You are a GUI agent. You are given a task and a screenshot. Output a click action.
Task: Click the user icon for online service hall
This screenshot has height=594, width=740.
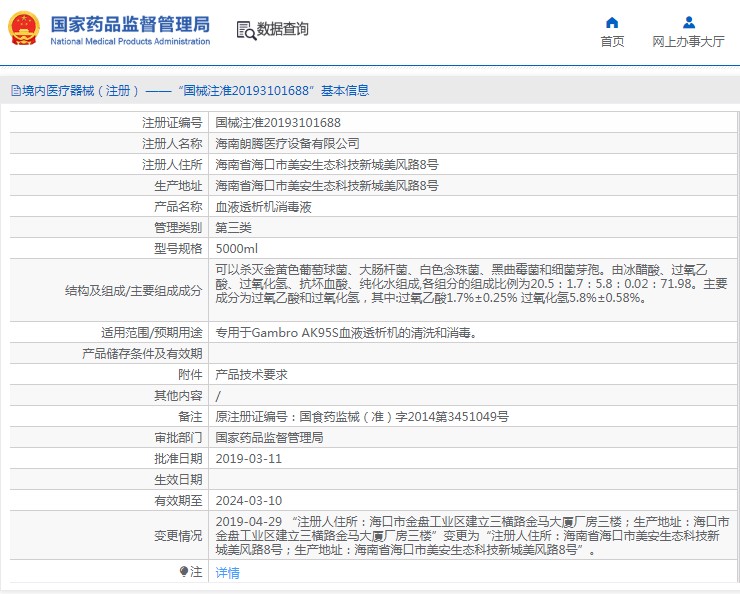688,22
